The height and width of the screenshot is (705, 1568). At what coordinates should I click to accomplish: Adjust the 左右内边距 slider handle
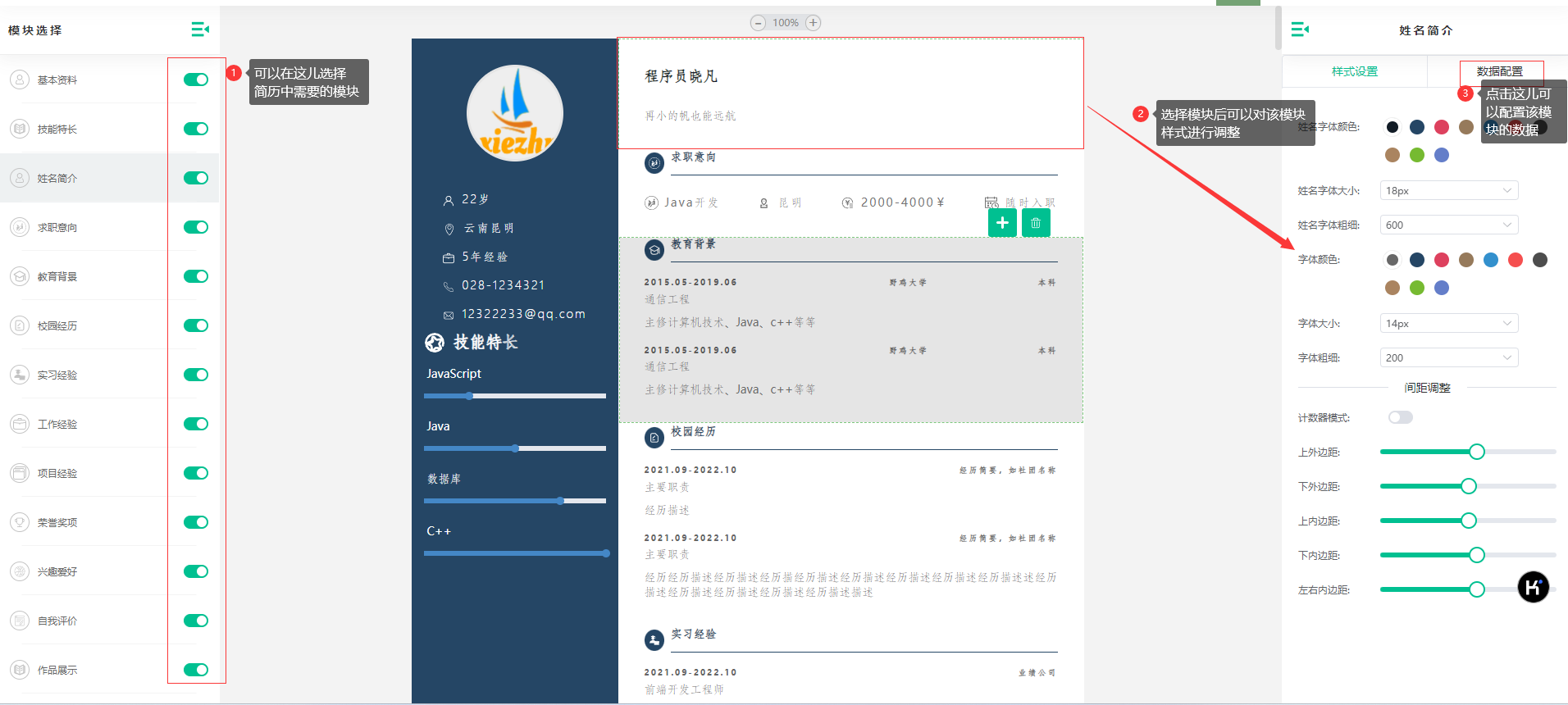click(1477, 589)
